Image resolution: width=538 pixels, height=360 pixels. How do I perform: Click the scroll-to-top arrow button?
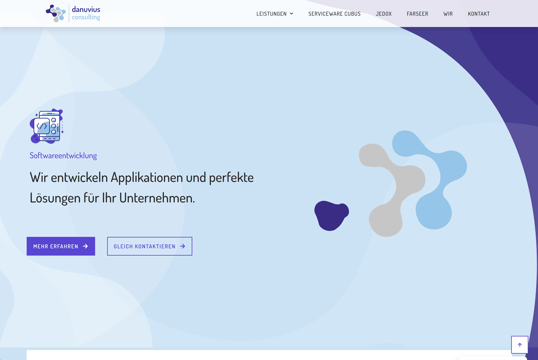(x=519, y=345)
